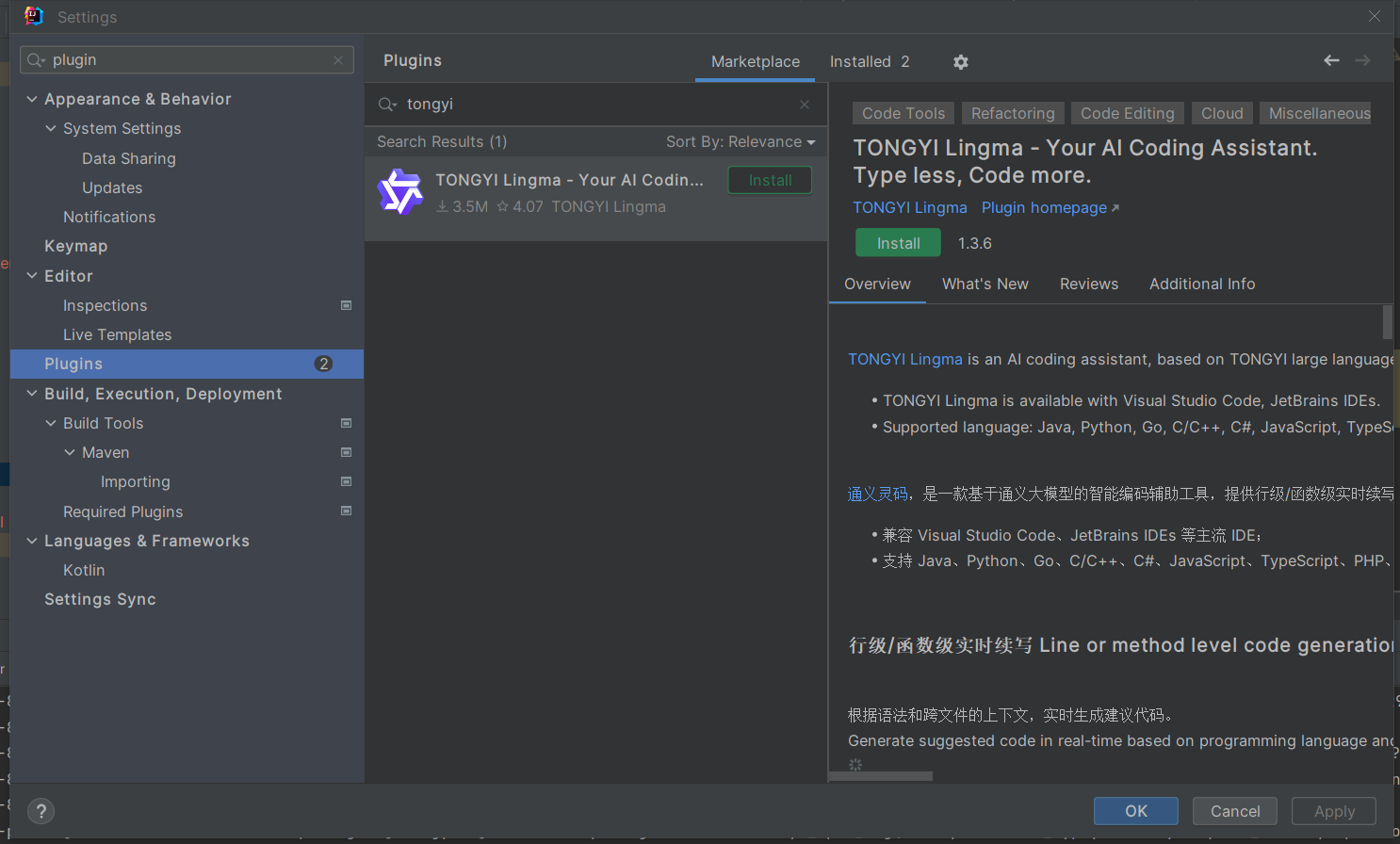Click the description horizontal scrollbar thumb
The height and width of the screenshot is (844, 1400).
[x=881, y=777]
